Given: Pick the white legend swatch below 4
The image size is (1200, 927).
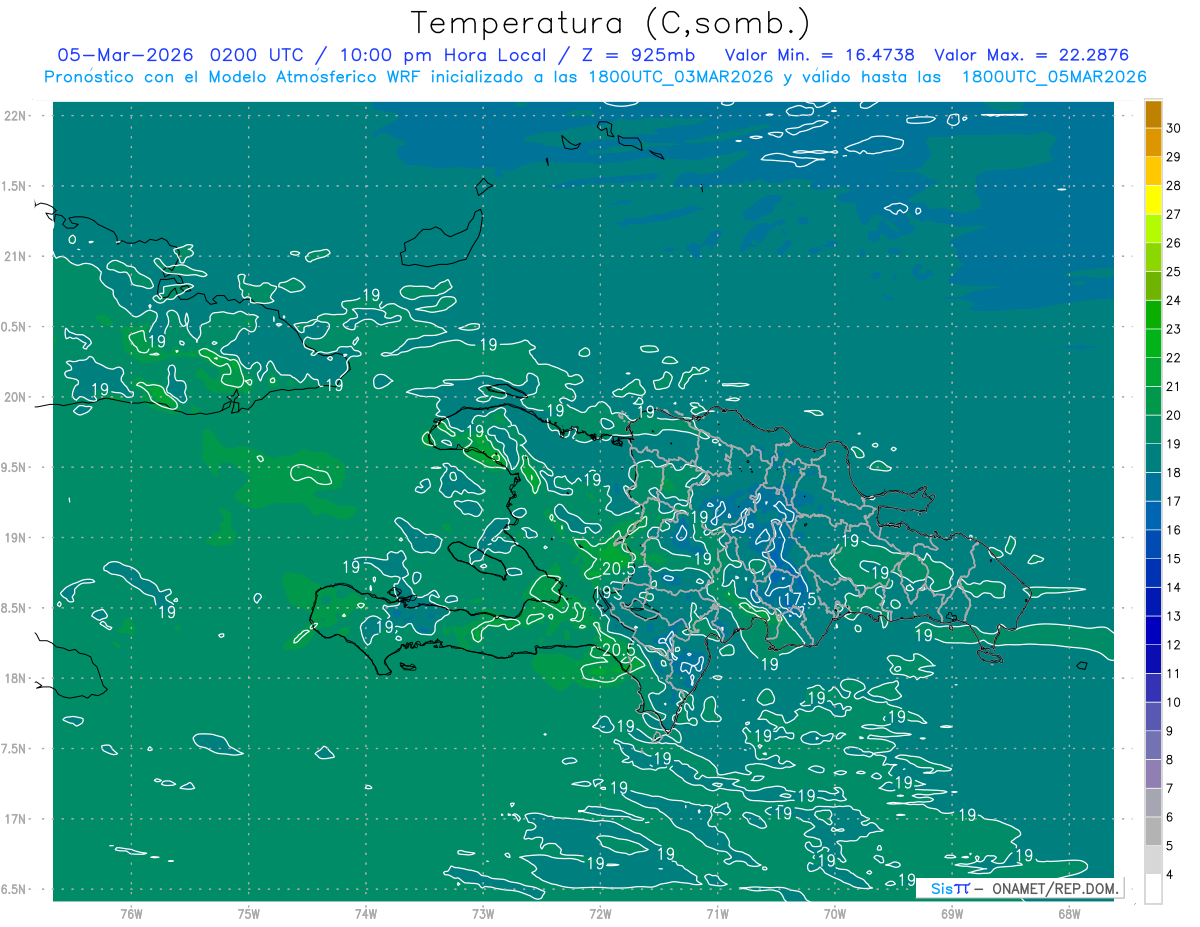Looking at the screenshot, I should 1154,889.
